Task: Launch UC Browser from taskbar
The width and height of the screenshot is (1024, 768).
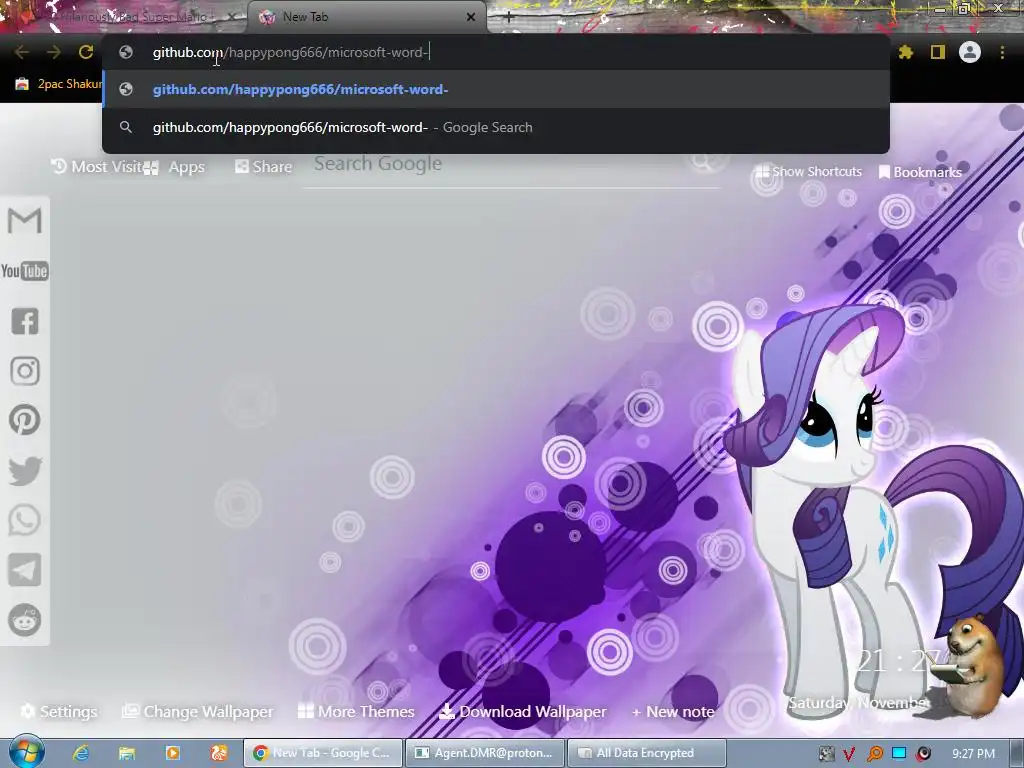Action: [219, 753]
